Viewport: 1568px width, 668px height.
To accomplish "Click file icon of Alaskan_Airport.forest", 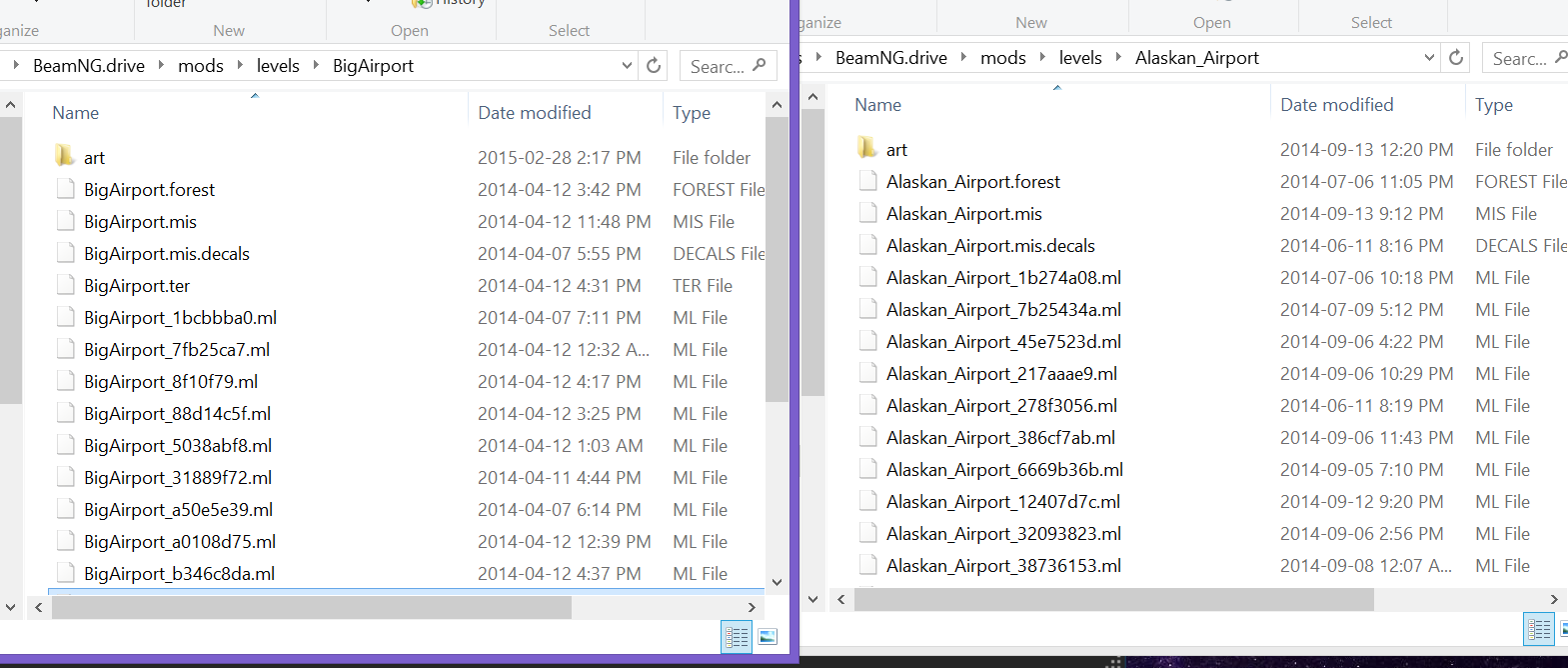I will pyautogui.click(x=868, y=181).
